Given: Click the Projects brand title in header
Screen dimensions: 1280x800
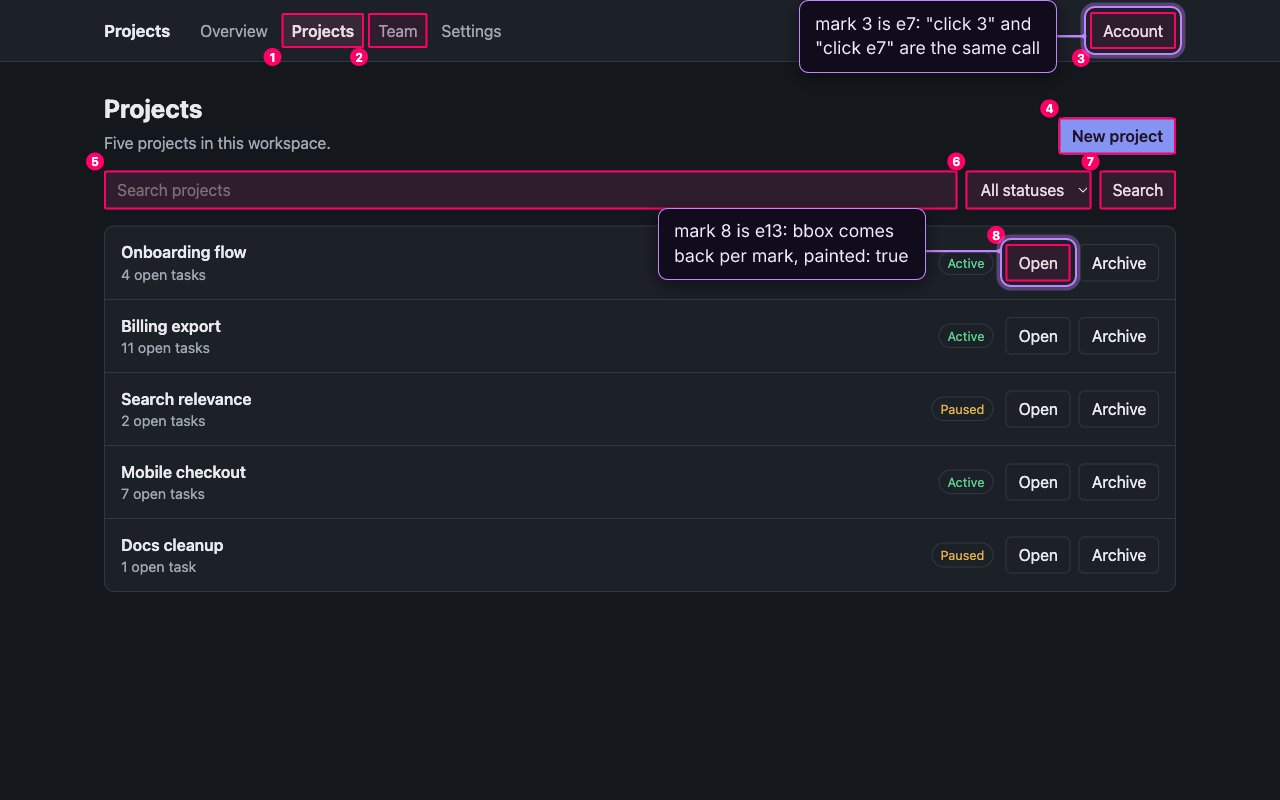Looking at the screenshot, I should [x=137, y=31].
